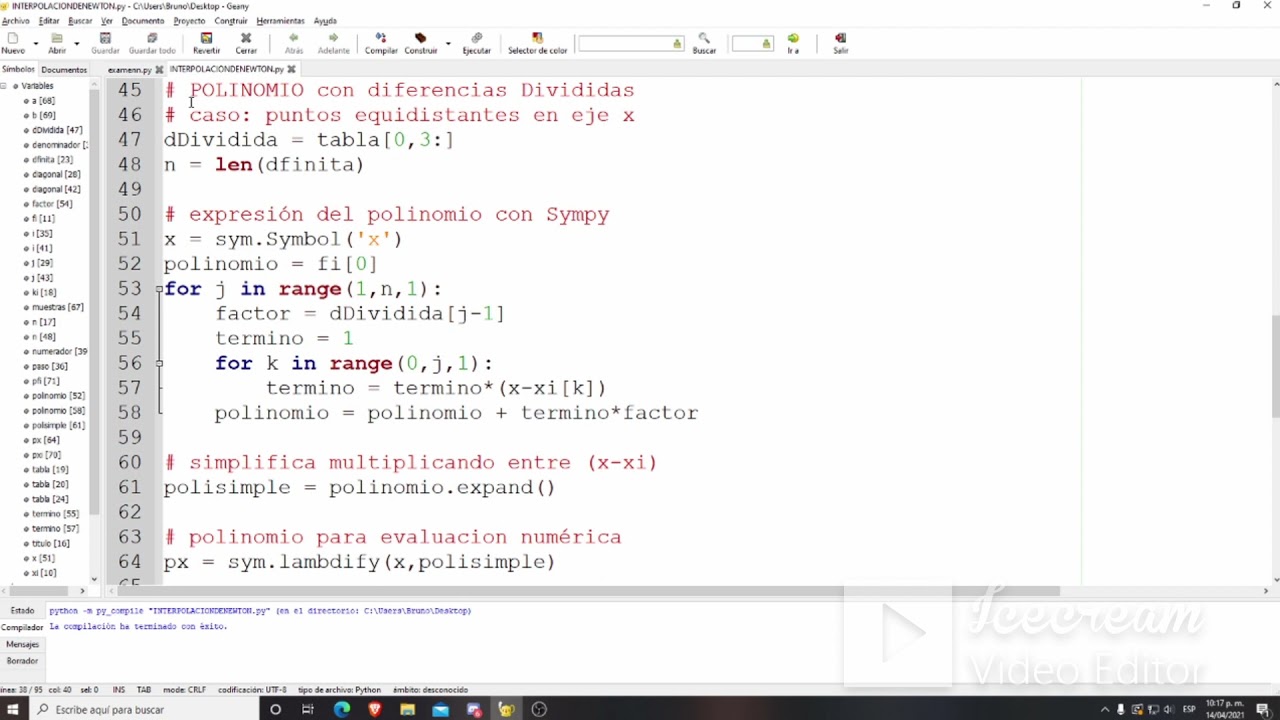Screen dimensions: 1280x720
Task: Open the Construir dropdown arrow
Action: point(447,44)
